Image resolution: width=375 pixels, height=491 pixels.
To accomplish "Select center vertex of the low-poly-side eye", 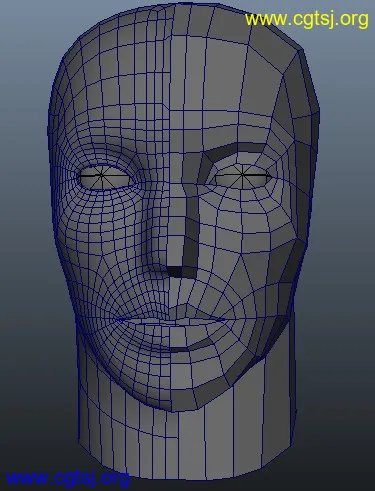I will pyautogui.click(x=242, y=174).
